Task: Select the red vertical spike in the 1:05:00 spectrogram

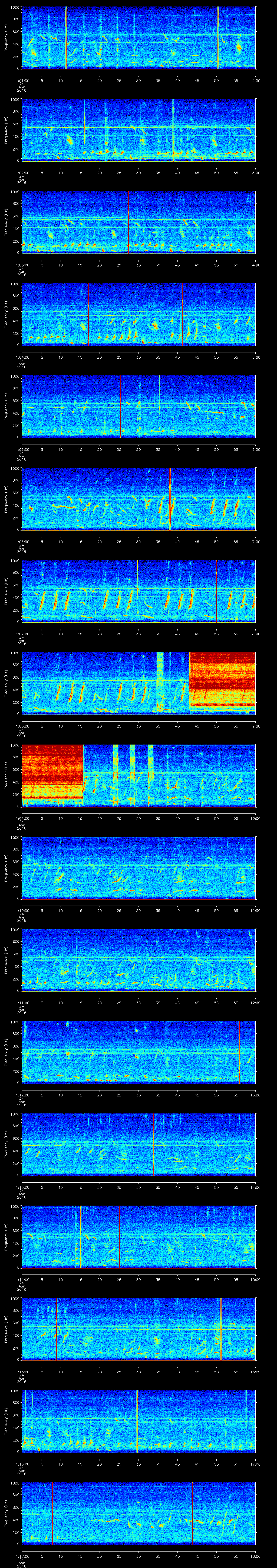Action: [121, 407]
